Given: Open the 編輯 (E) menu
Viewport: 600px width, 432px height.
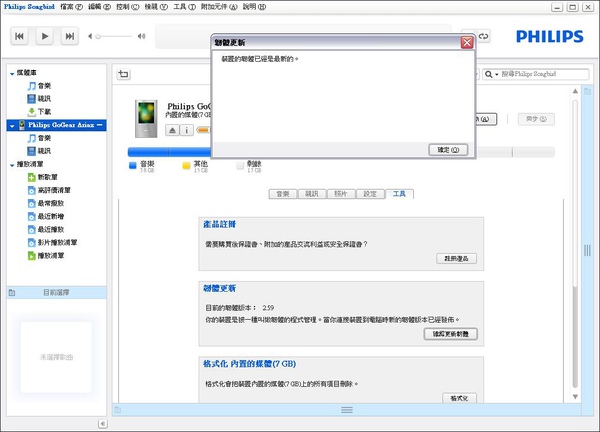Looking at the screenshot, I should click(x=99, y=7).
